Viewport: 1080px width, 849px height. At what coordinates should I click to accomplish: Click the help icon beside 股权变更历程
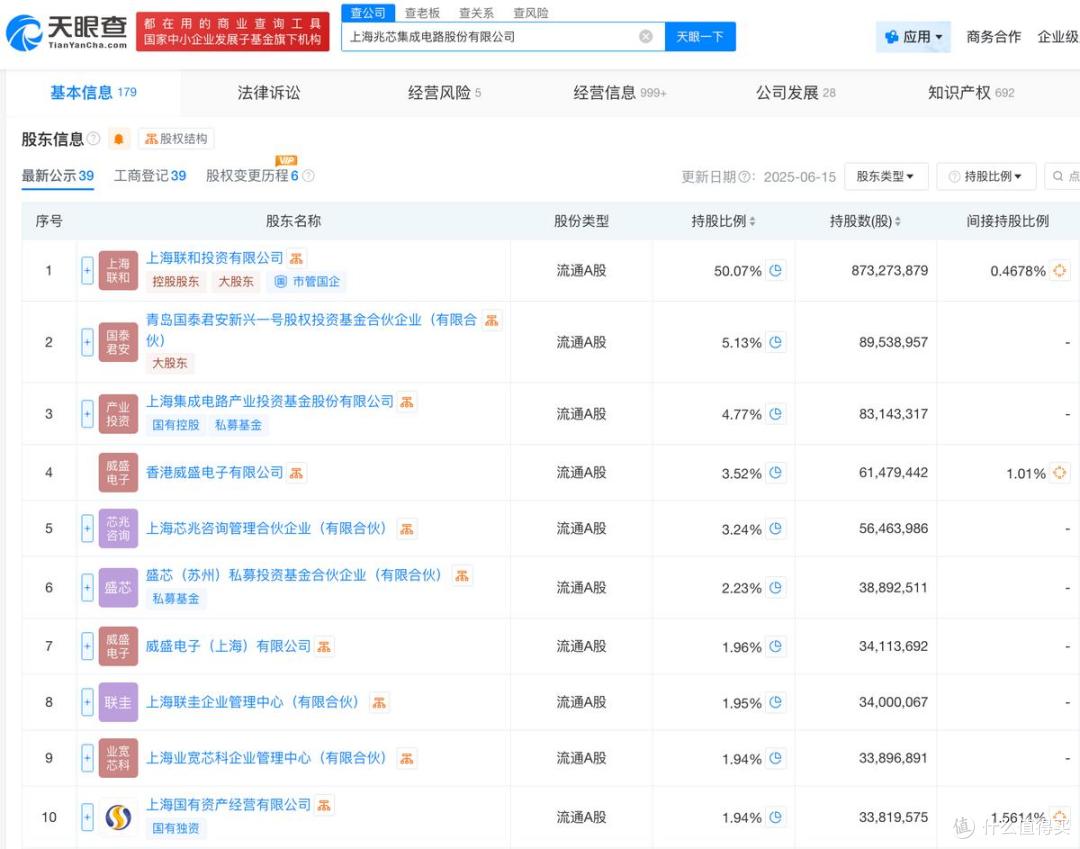tap(309, 176)
